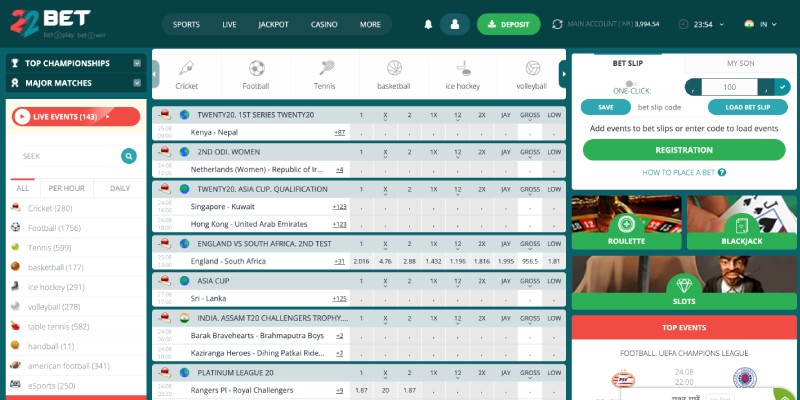The image size is (800, 400).
Task: Click the one-click stake amount field showing 100
Action: click(x=730, y=87)
